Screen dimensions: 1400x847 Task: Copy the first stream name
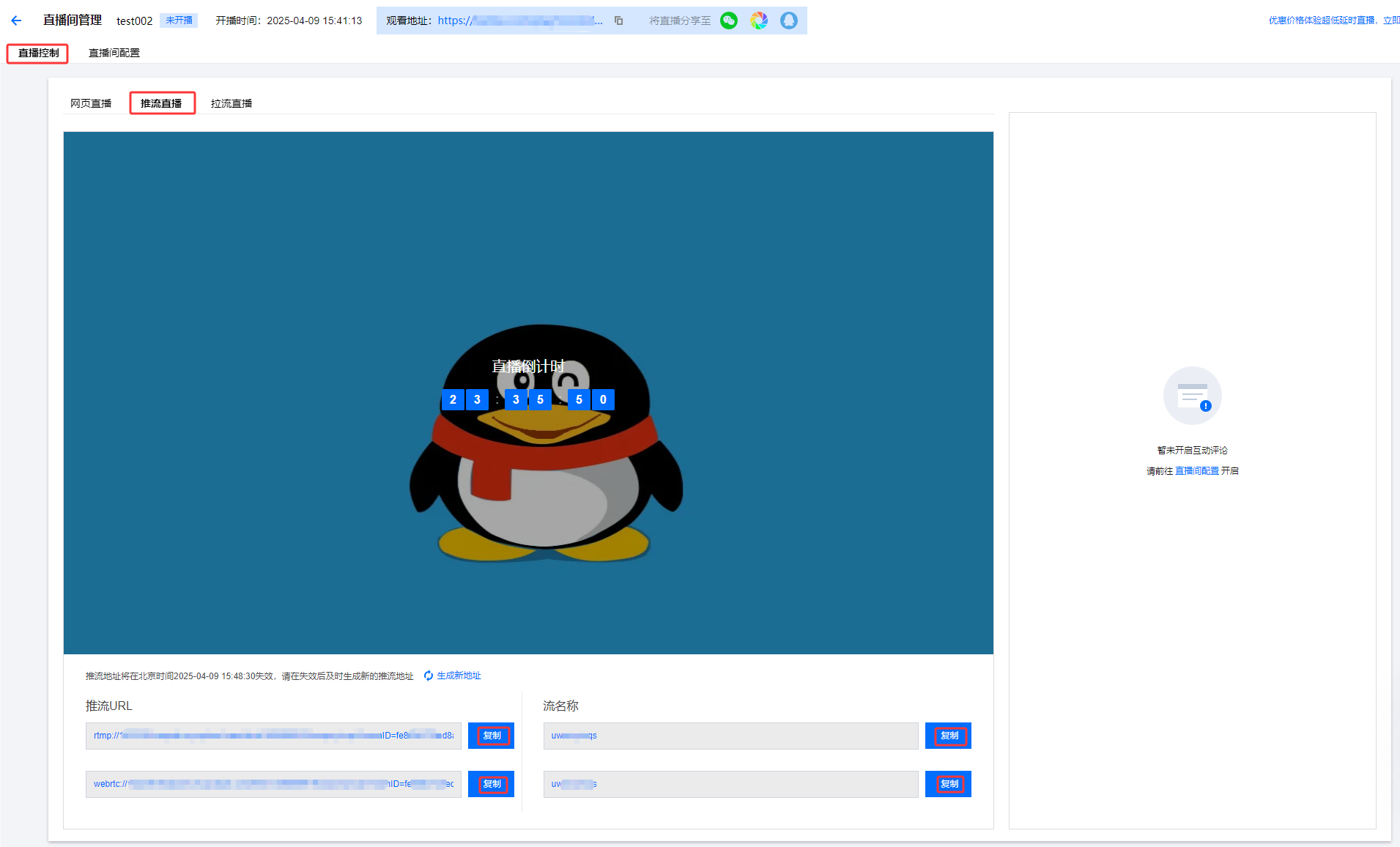click(948, 736)
